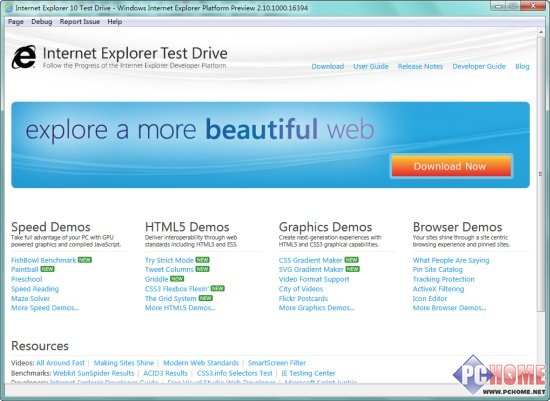Viewport: 550px width, 401px height.
Task: Click NEW badge beside Griddle
Action: [x=177, y=279]
